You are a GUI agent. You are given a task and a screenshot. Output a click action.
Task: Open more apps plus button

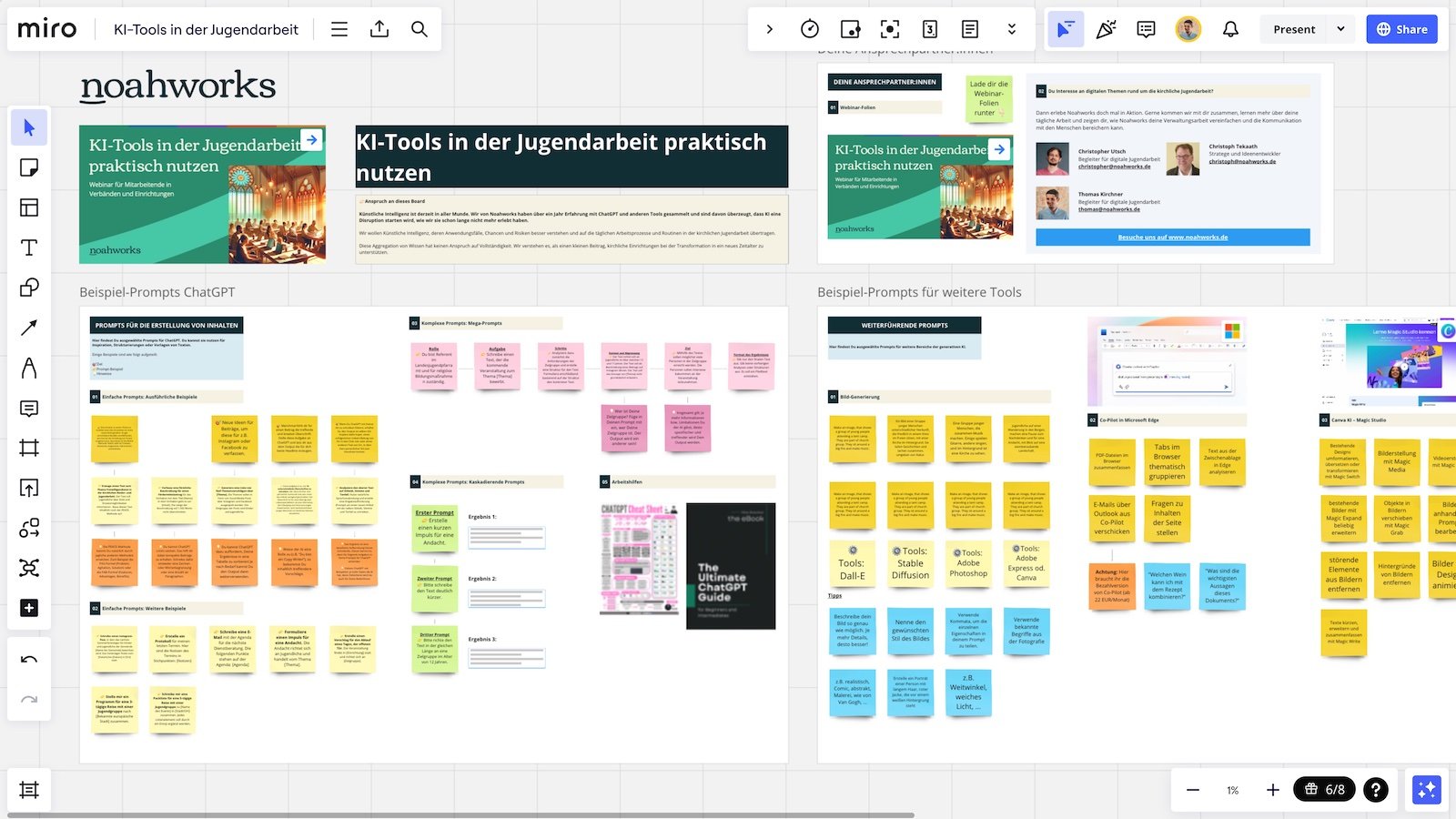29,608
